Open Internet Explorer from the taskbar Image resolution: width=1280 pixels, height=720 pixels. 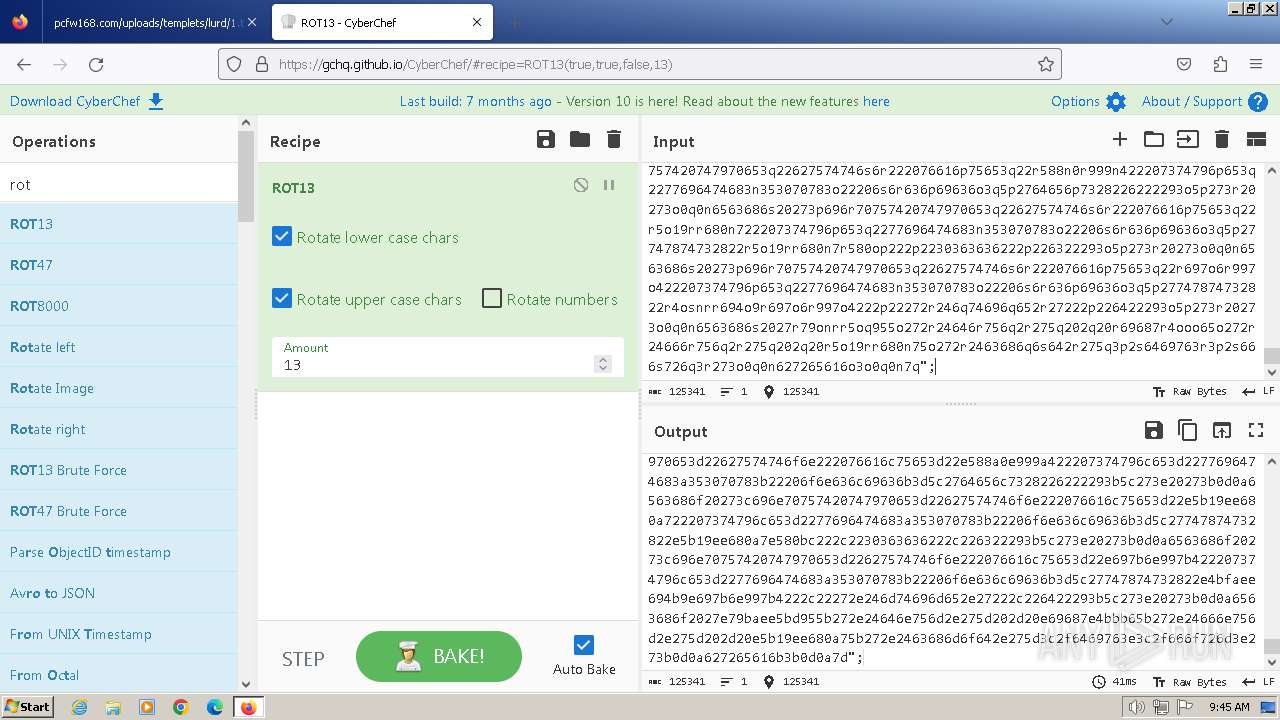click(x=79, y=707)
